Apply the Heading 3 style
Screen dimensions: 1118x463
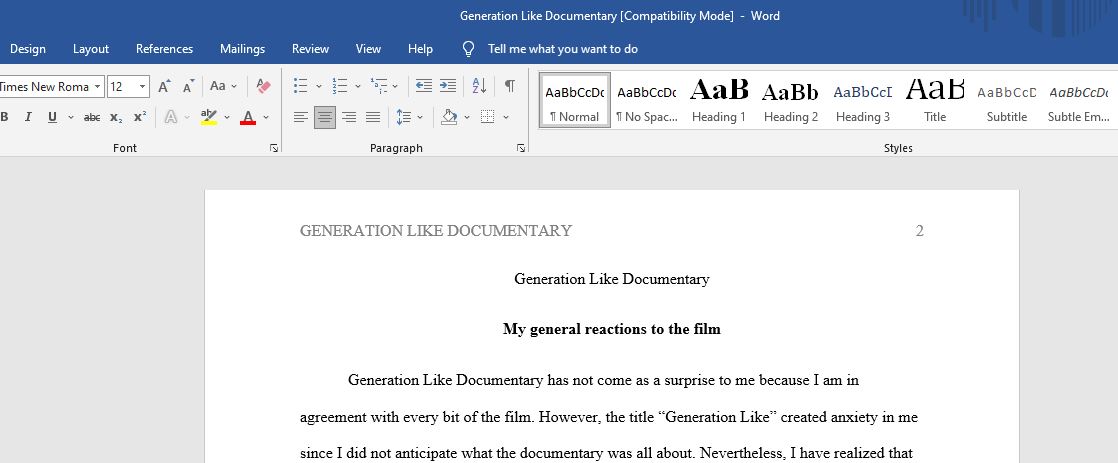[863, 100]
